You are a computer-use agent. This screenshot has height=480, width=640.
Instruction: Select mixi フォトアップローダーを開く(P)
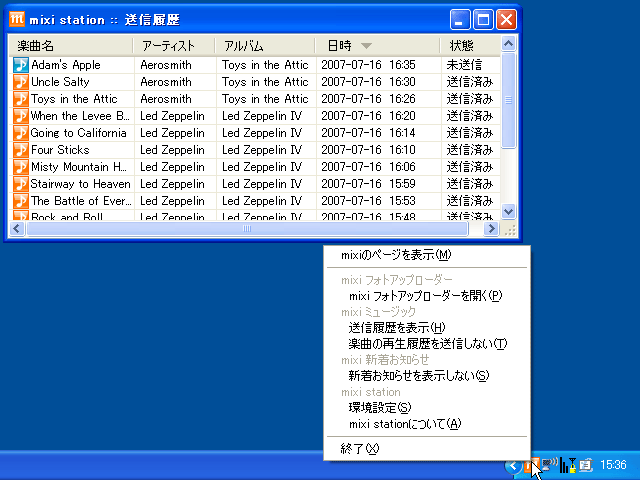(x=427, y=296)
